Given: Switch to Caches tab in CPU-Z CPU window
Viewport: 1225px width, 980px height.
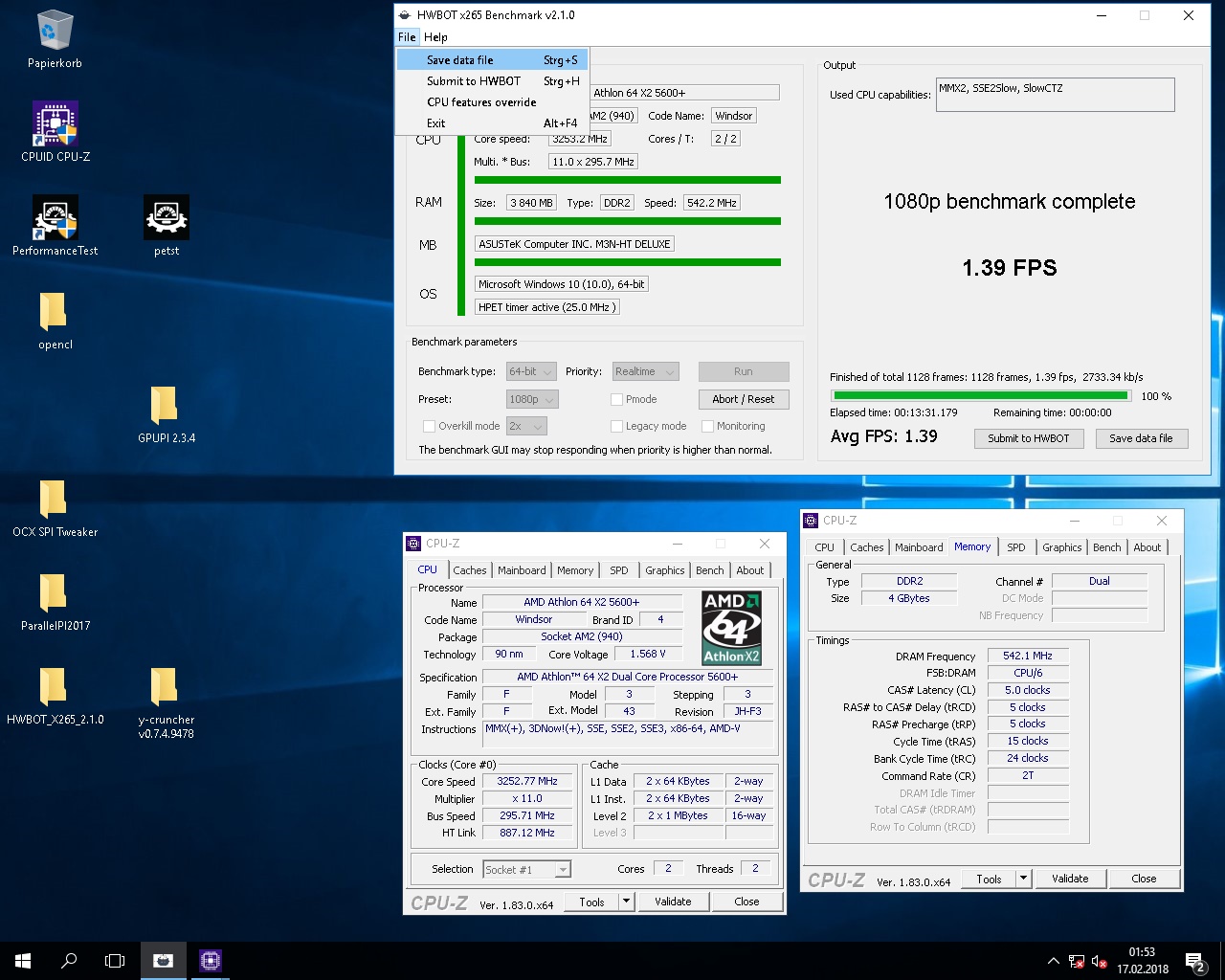Looking at the screenshot, I should pos(469,570).
